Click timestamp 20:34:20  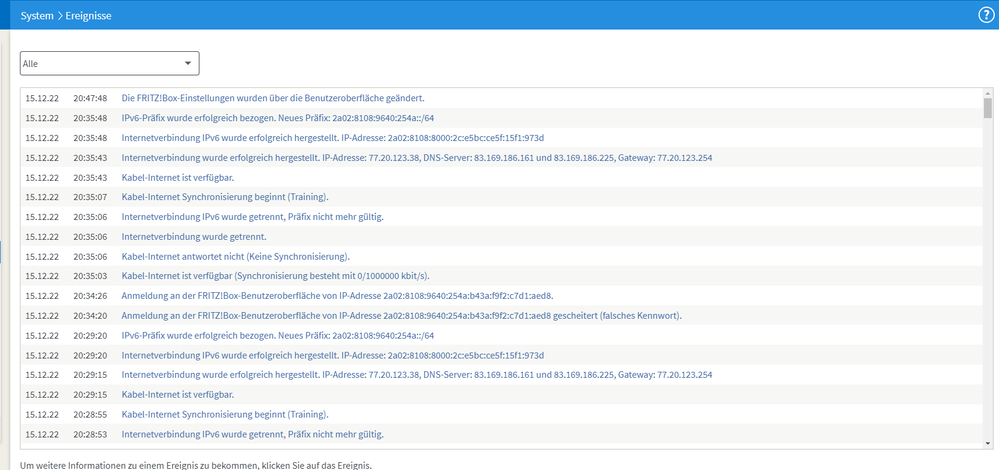tap(90, 316)
